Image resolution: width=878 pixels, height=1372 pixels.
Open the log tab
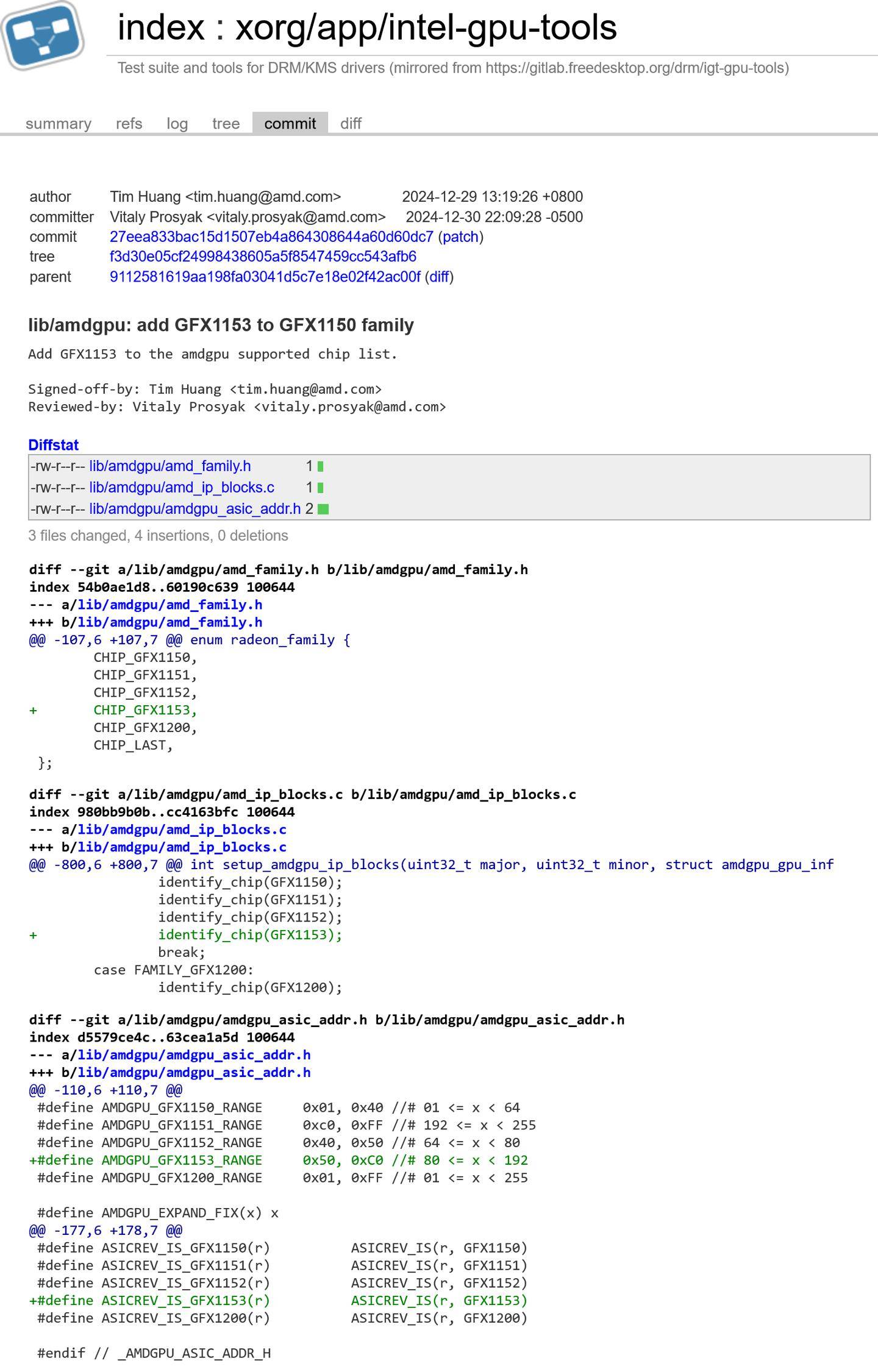[177, 123]
